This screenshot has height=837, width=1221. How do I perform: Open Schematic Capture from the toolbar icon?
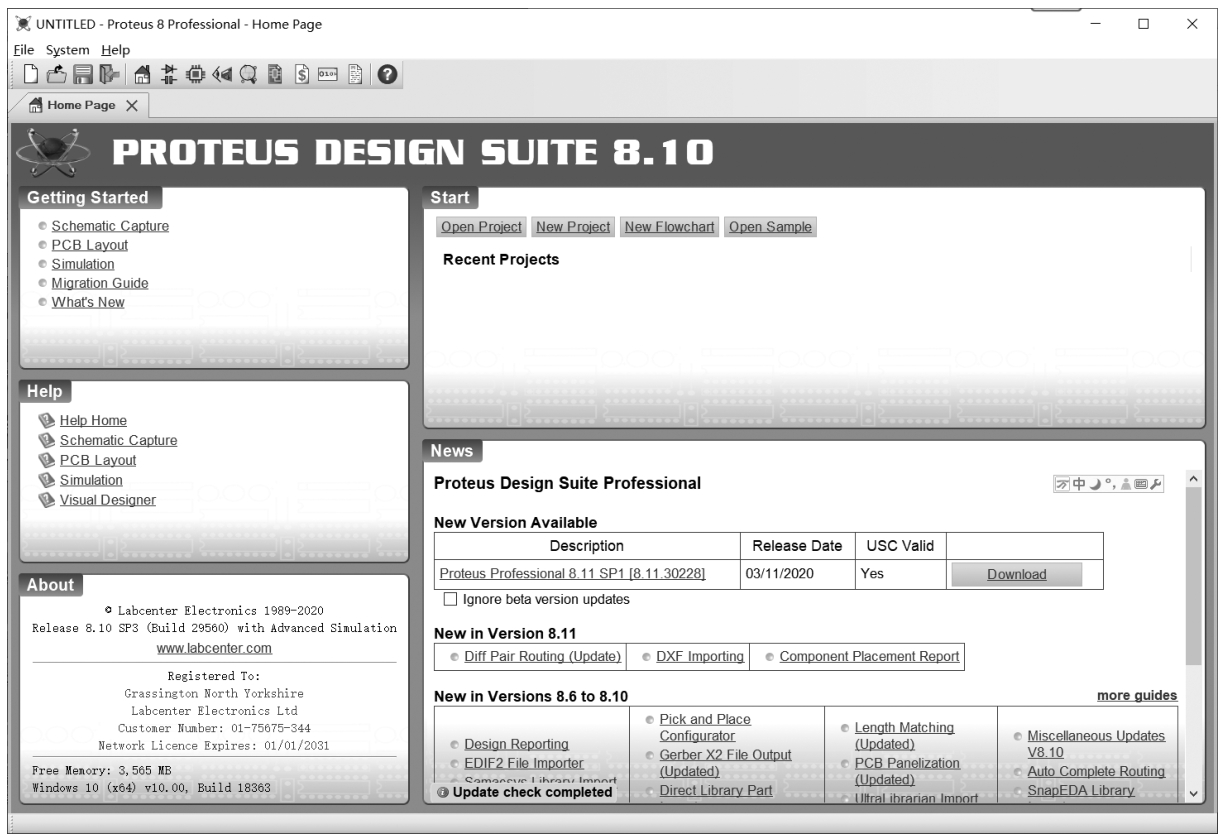[169, 74]
